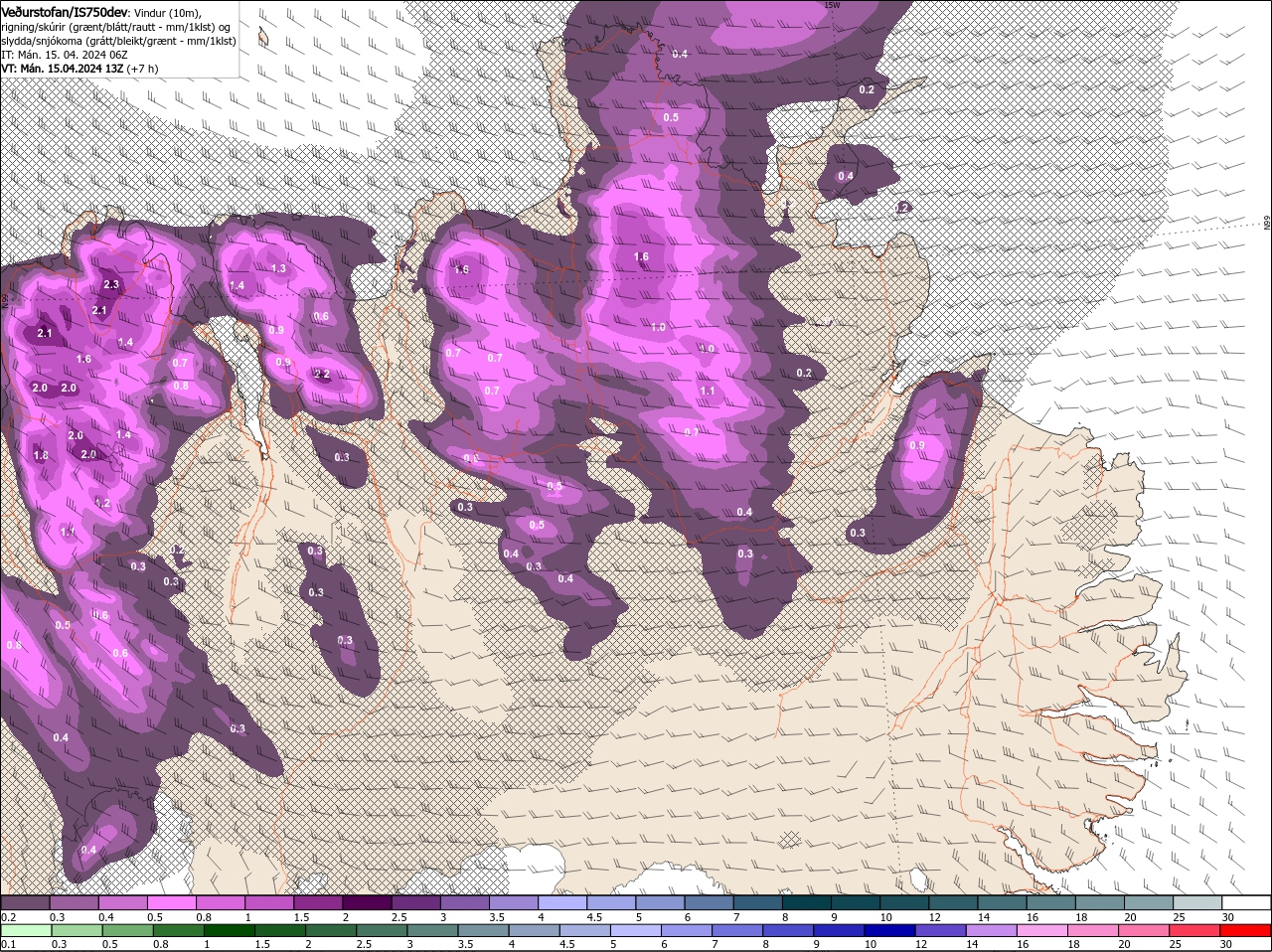Click the Veðurstofan/IS750dev title text
Screen dimensions: 1272x952
pyautogui.click(x=65, y=11)
